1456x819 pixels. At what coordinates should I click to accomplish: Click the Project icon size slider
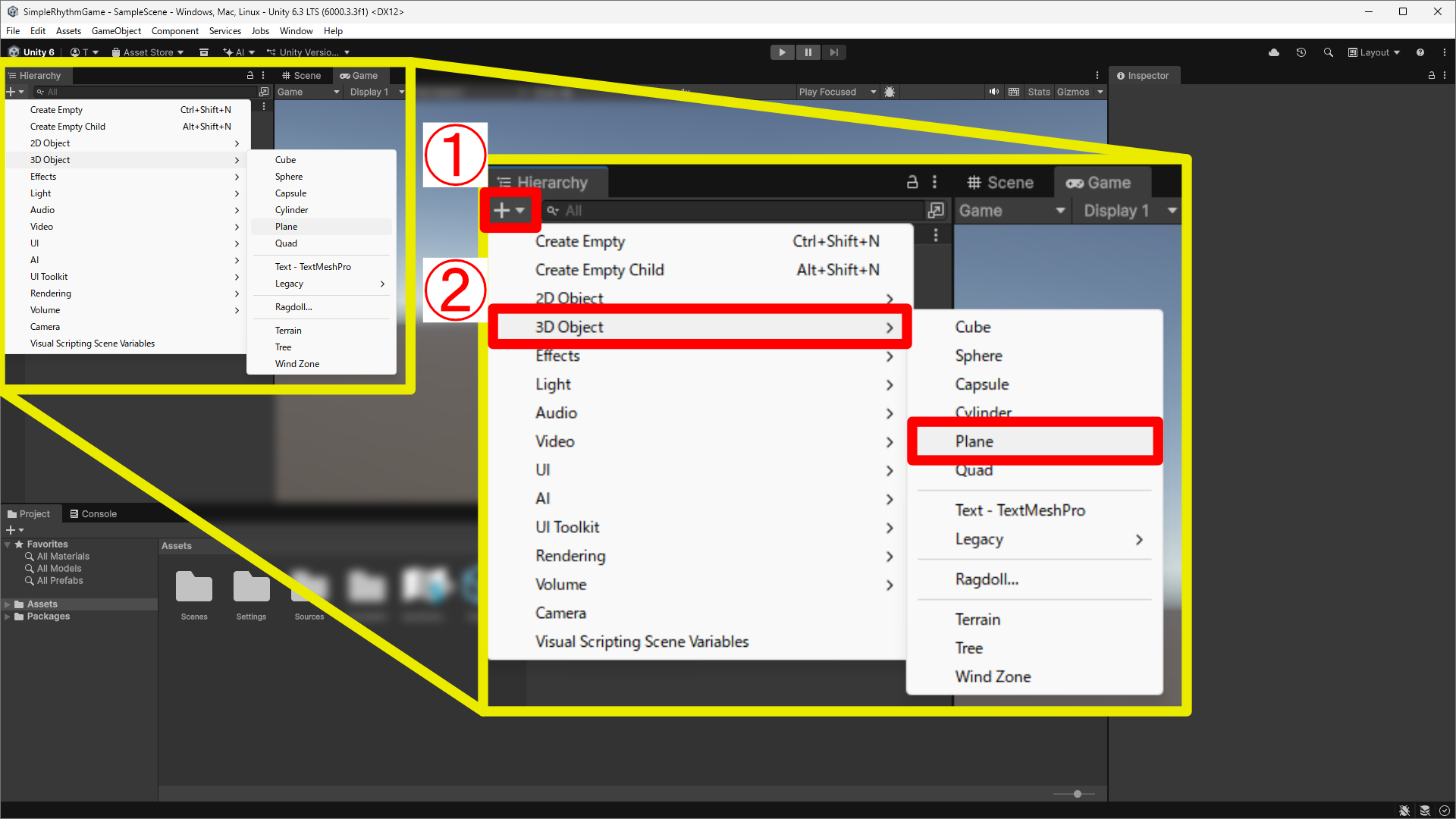pyautogui.click(x=1077, y=794)
